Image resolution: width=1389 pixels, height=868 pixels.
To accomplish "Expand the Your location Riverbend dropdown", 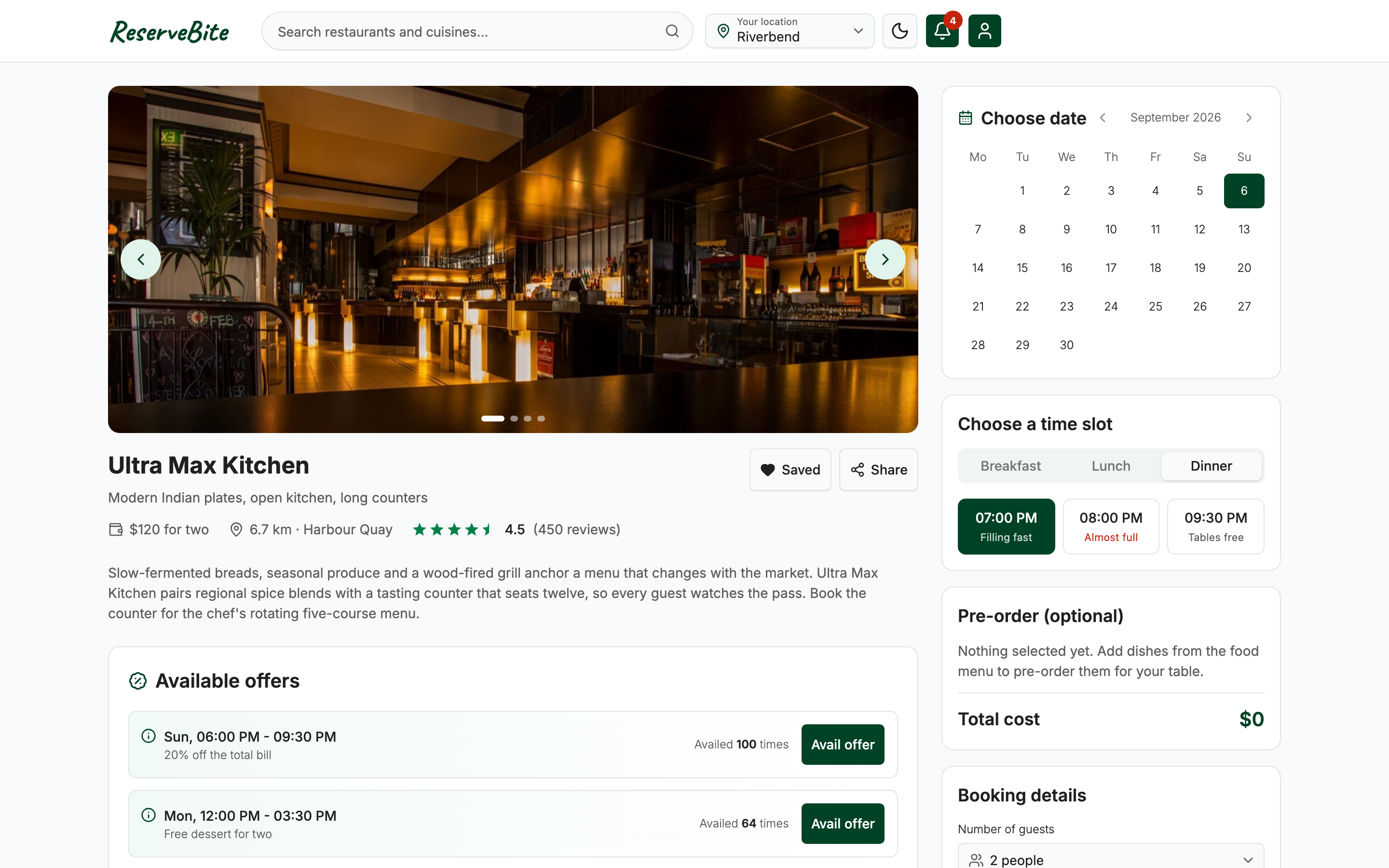I will coord(790,31).
